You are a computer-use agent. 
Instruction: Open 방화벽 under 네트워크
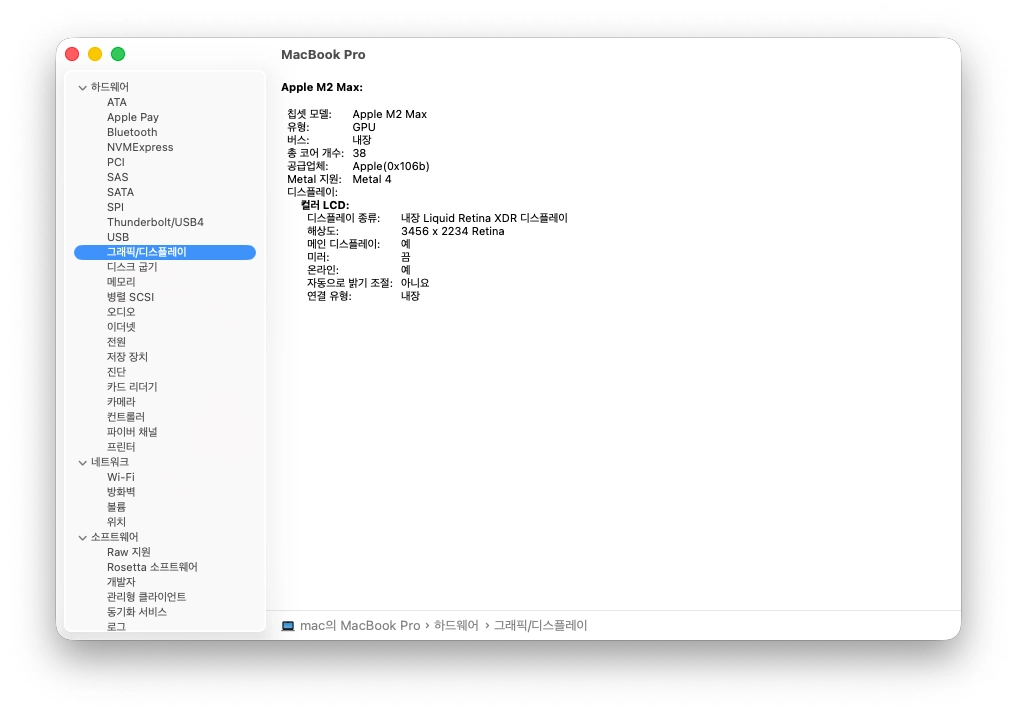(121, 492)
